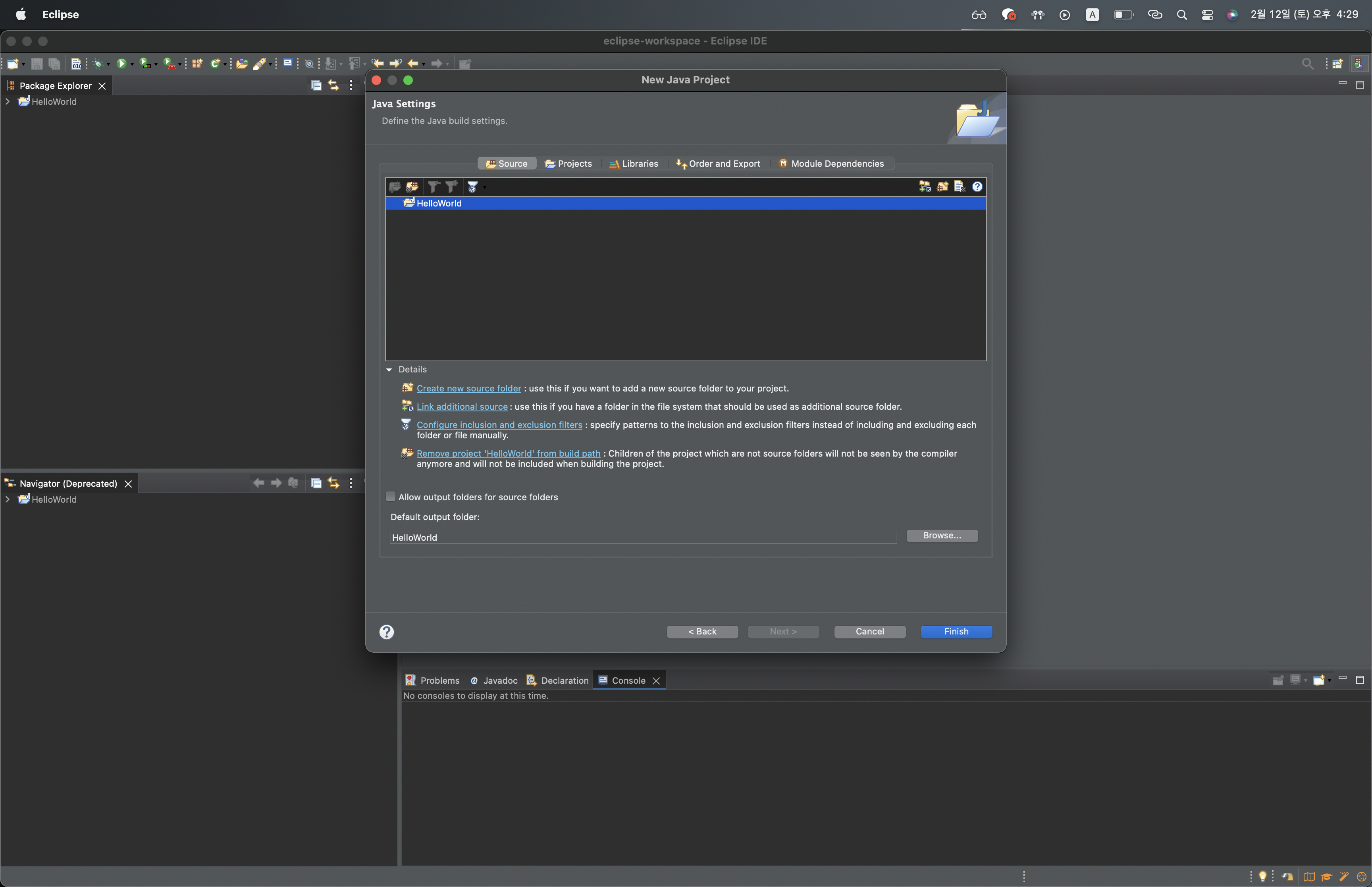Image resolution: width=1372 pixels, height=887 pixels.
Task: Switch to the Order and Export tab
Action: 718,164
